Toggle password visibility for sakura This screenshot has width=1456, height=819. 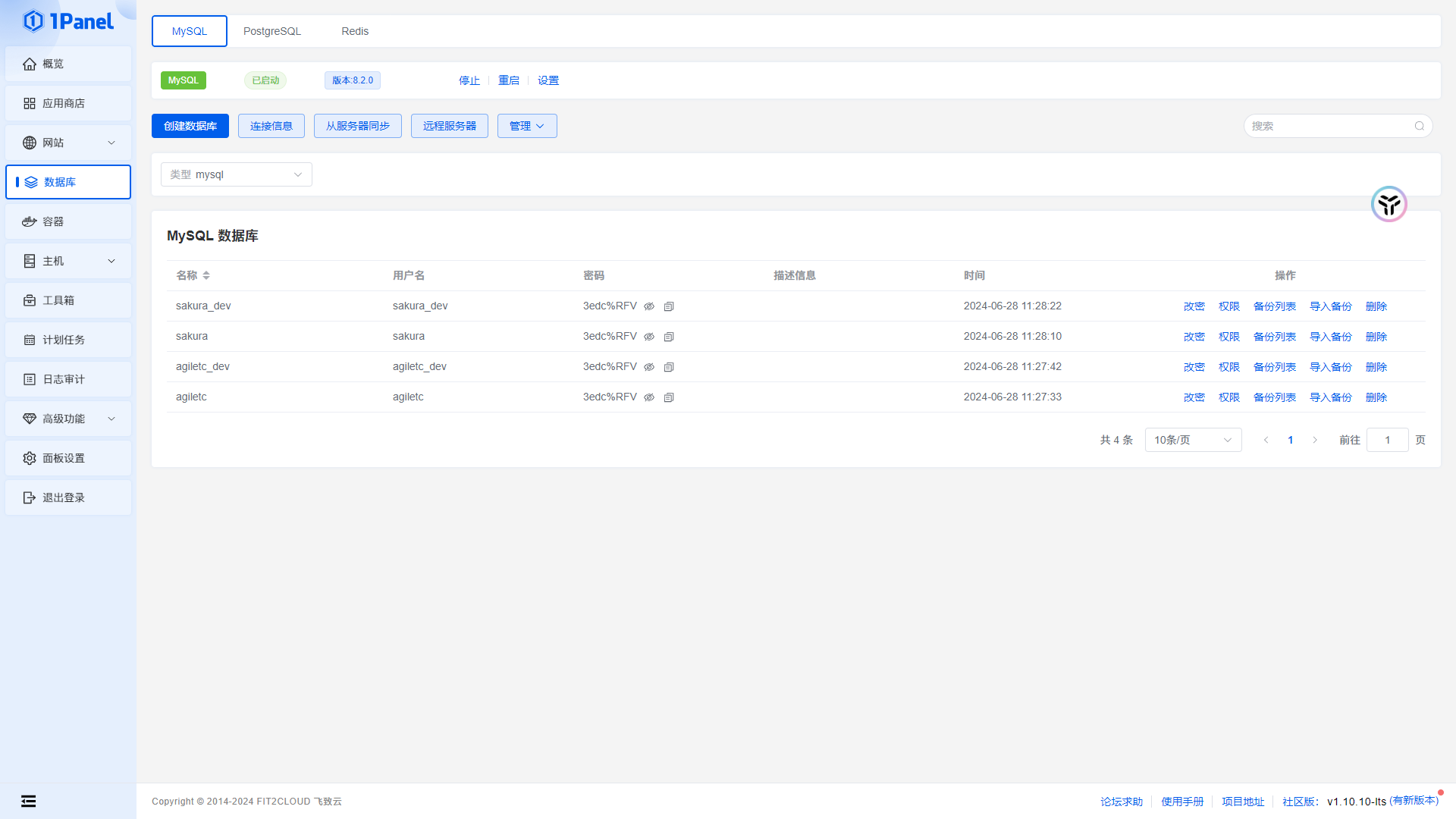coord(649,337)
